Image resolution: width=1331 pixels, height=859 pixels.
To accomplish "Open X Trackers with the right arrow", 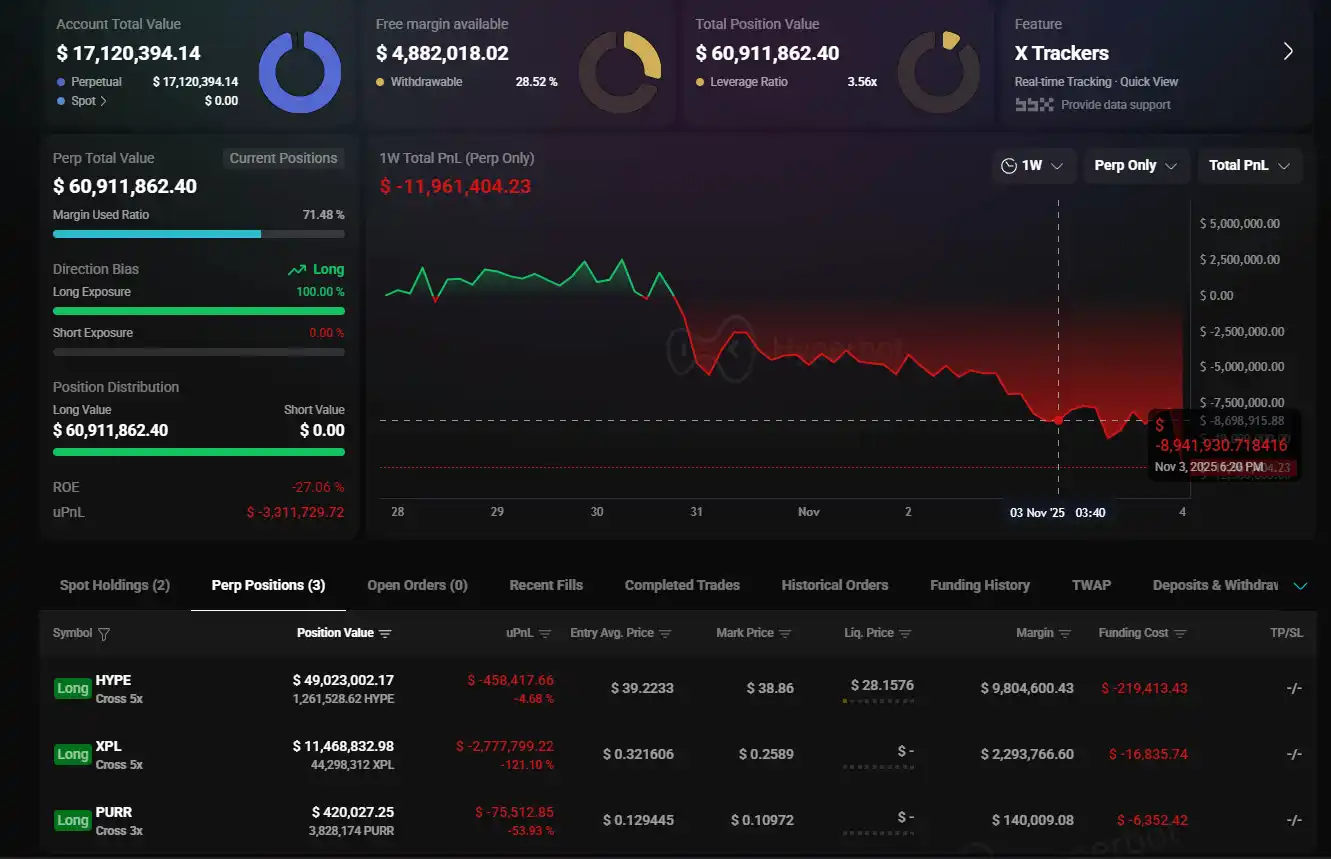I will (x=1288, y=52).
